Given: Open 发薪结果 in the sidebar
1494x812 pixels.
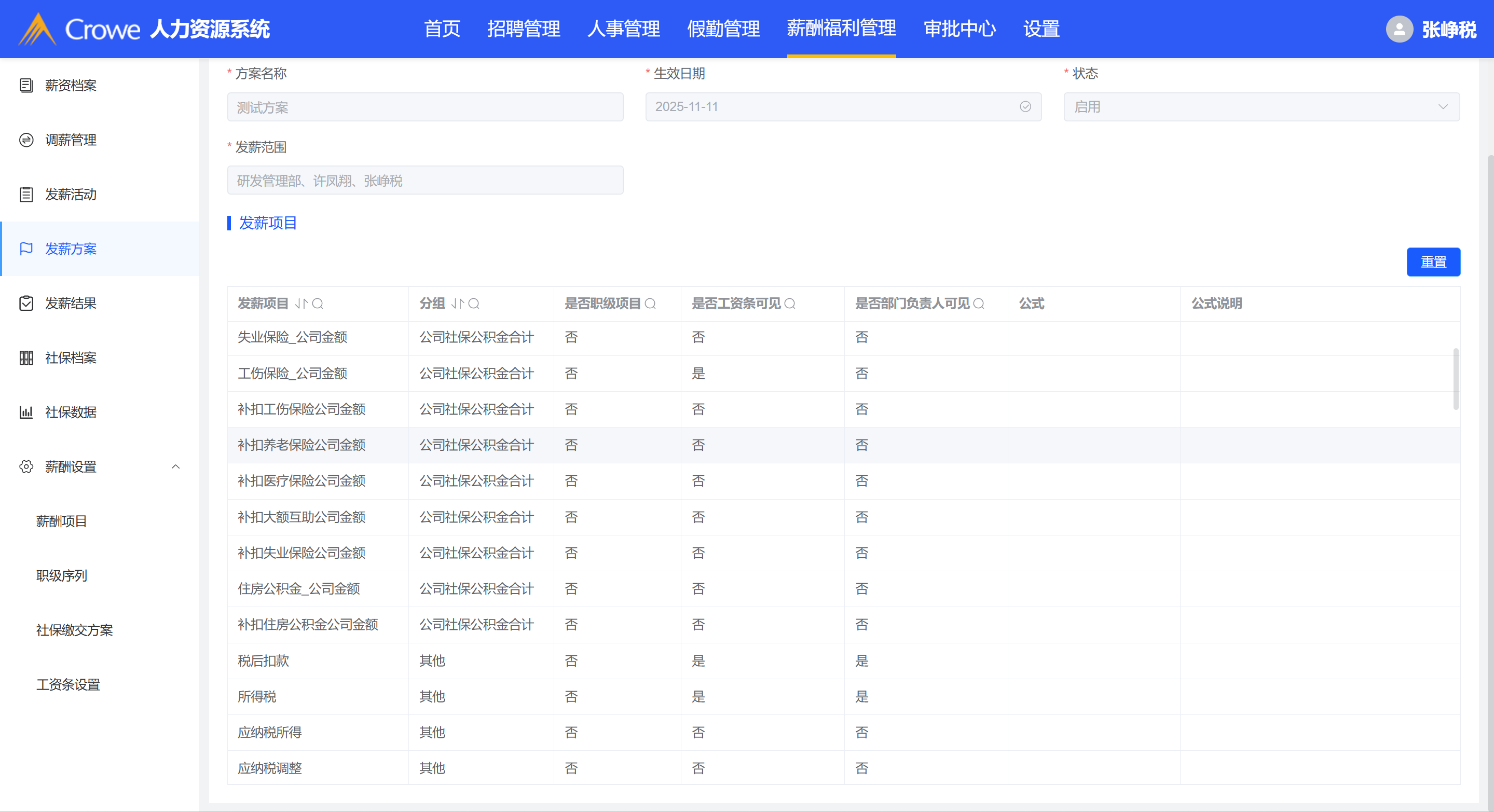Looking at the screenshot, I should (71, 304).
